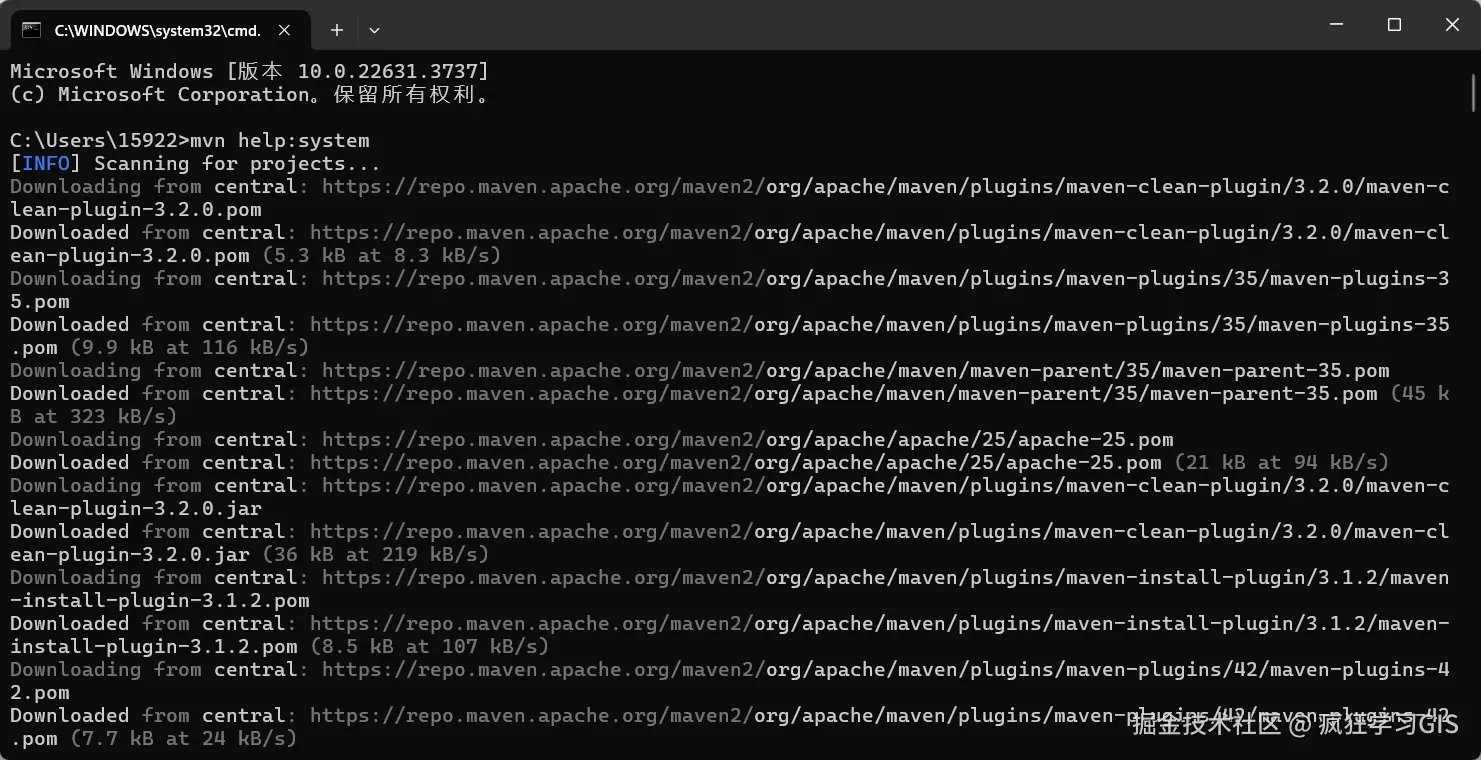1481x760 pixels.
Task: Open the Downloading apache-25.pom URL
Action: tap(747, 440)
